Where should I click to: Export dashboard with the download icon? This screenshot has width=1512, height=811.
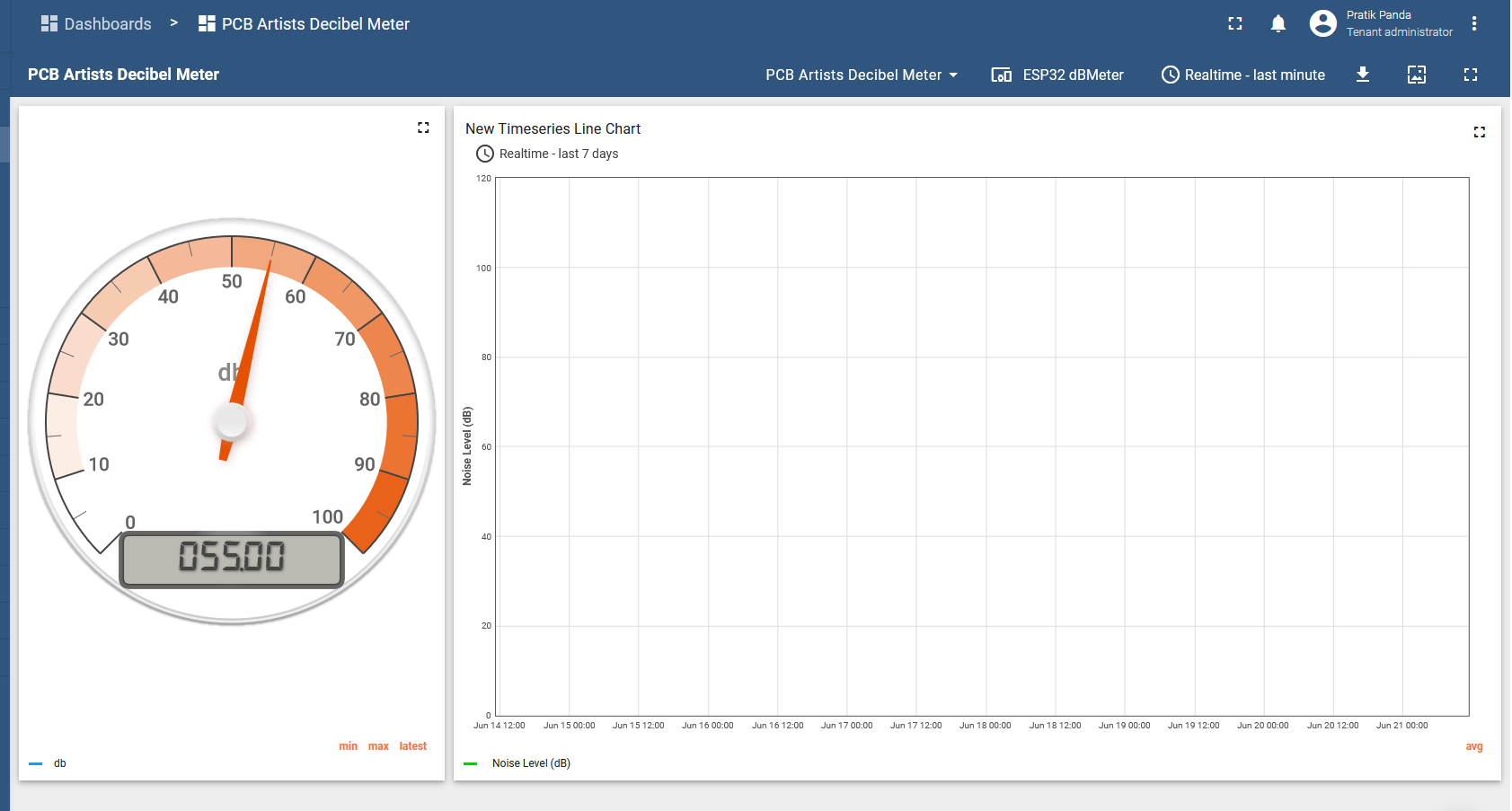click(1363, 75)
